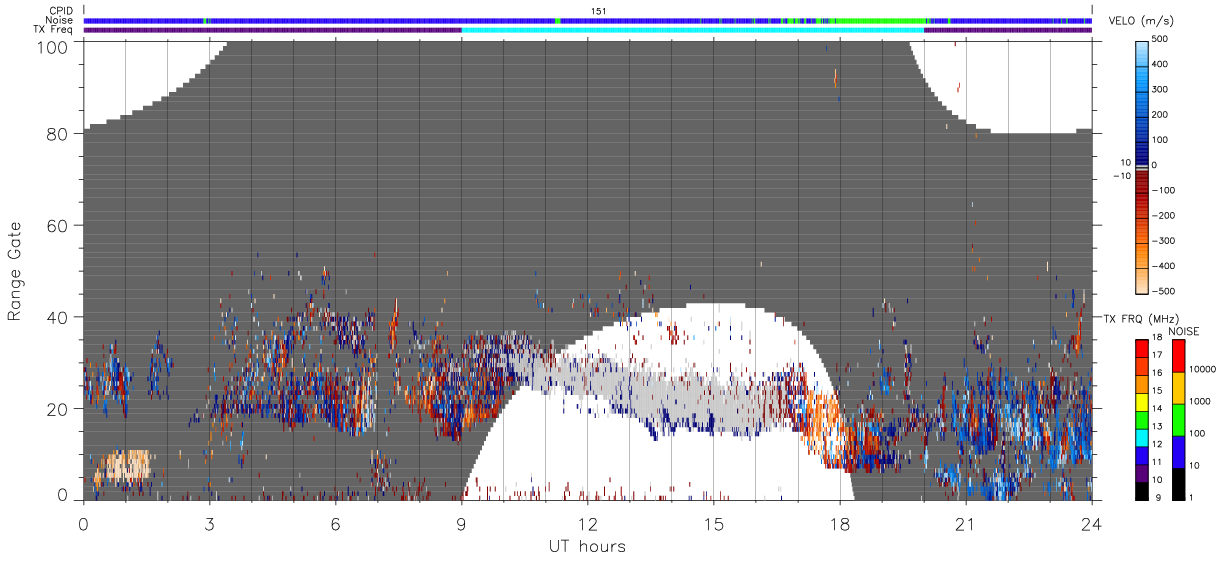Screen dimensions: 1228x567
Task: Pick the black NOISE swatch between 1 and 10
Action: (x=1179, y=484)
